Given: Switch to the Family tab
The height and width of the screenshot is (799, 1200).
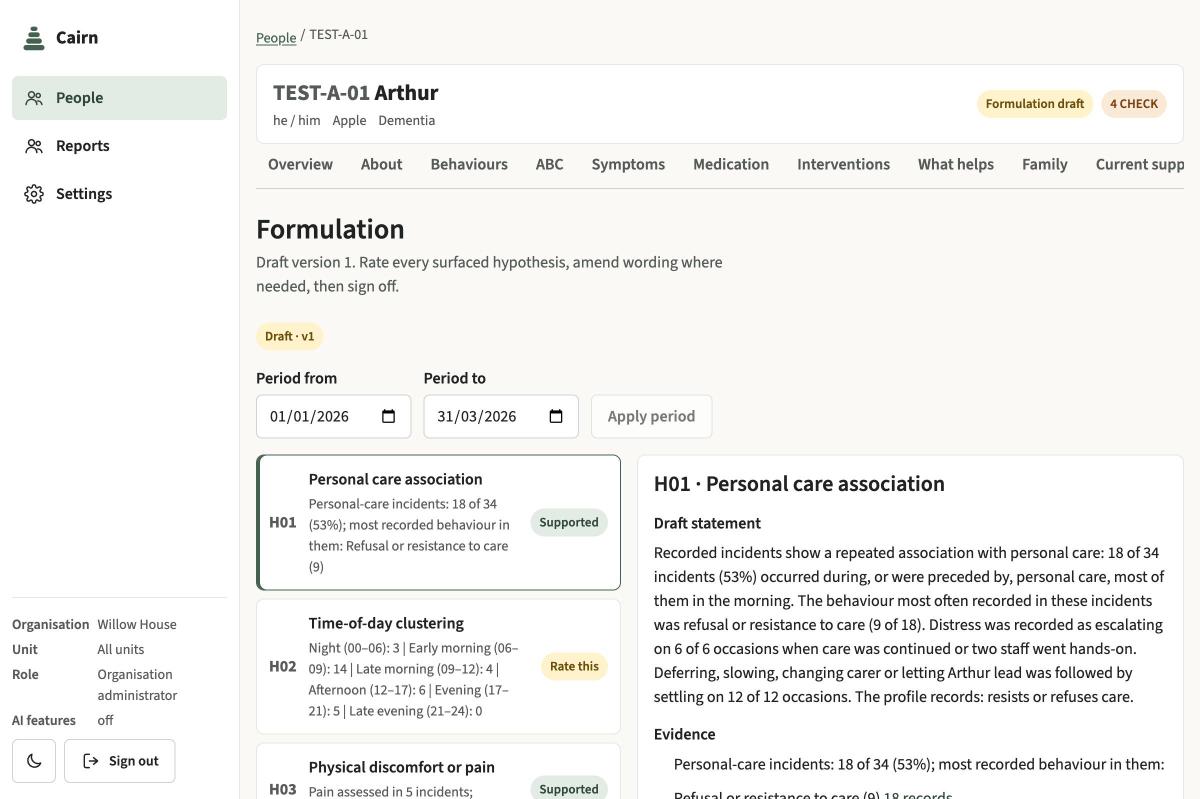Looking at the screenshot, I should 1045,165.
